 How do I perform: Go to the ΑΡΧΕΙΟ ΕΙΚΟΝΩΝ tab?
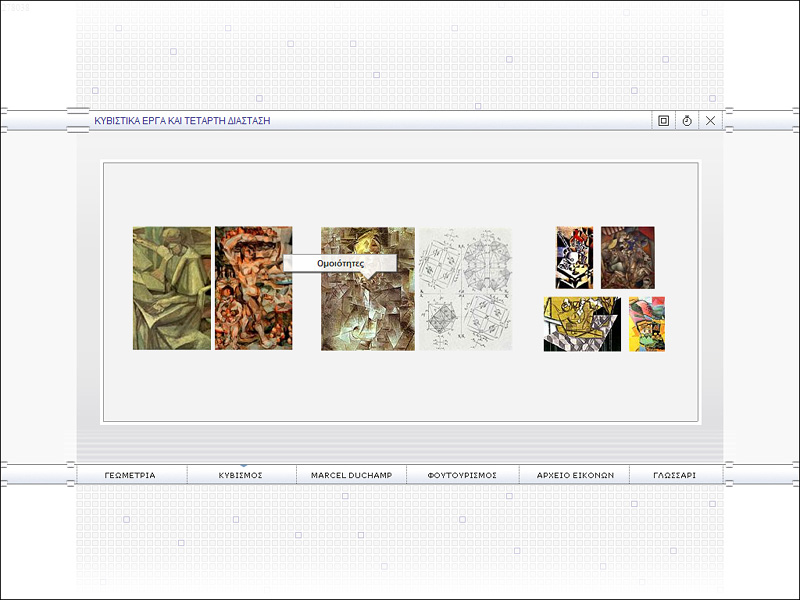coord(574,475)
